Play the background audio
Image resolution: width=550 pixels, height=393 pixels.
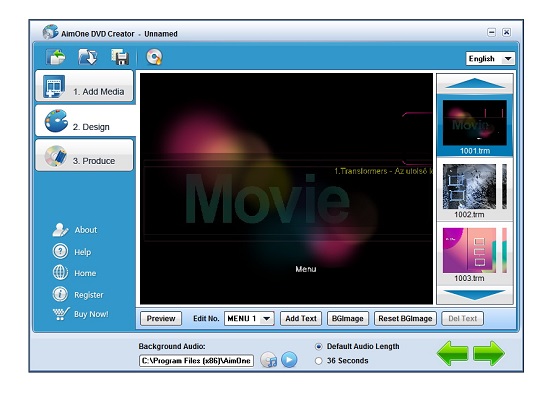(x=289, y=360)
